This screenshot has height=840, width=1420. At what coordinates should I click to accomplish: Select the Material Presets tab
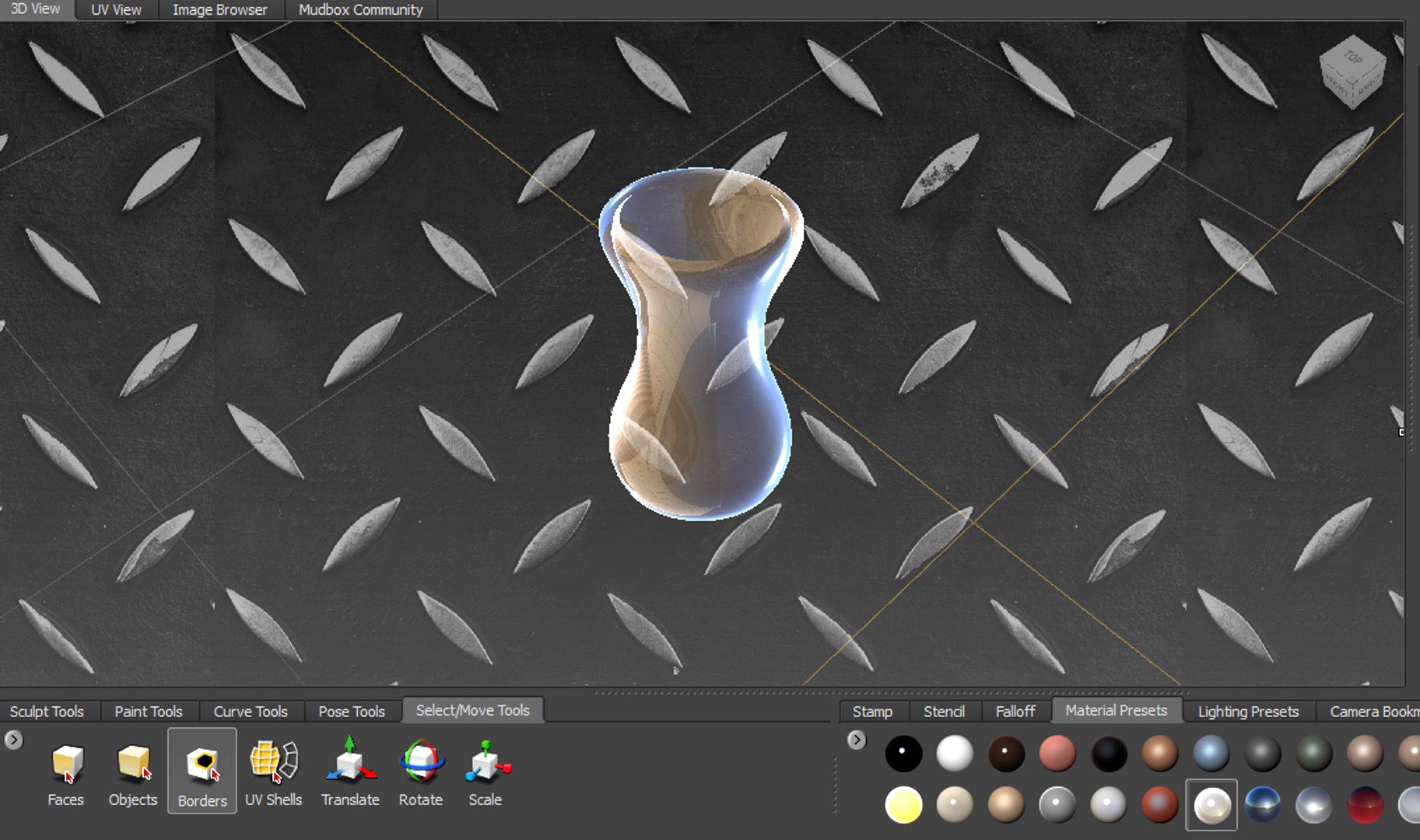(1117, 710)
